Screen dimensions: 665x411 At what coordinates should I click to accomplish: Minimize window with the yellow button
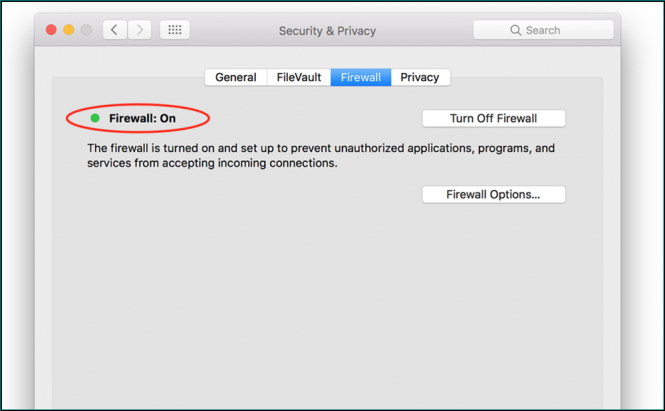(70, 30)
